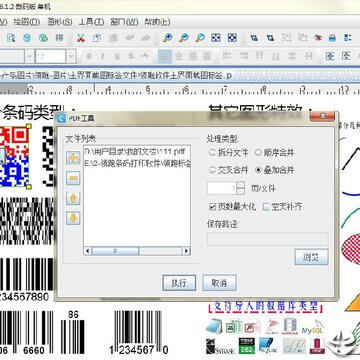The height and width of the screenshot is (360, 360).
Task: Click the zoom in magnifier icon
Action: (167, 38)
